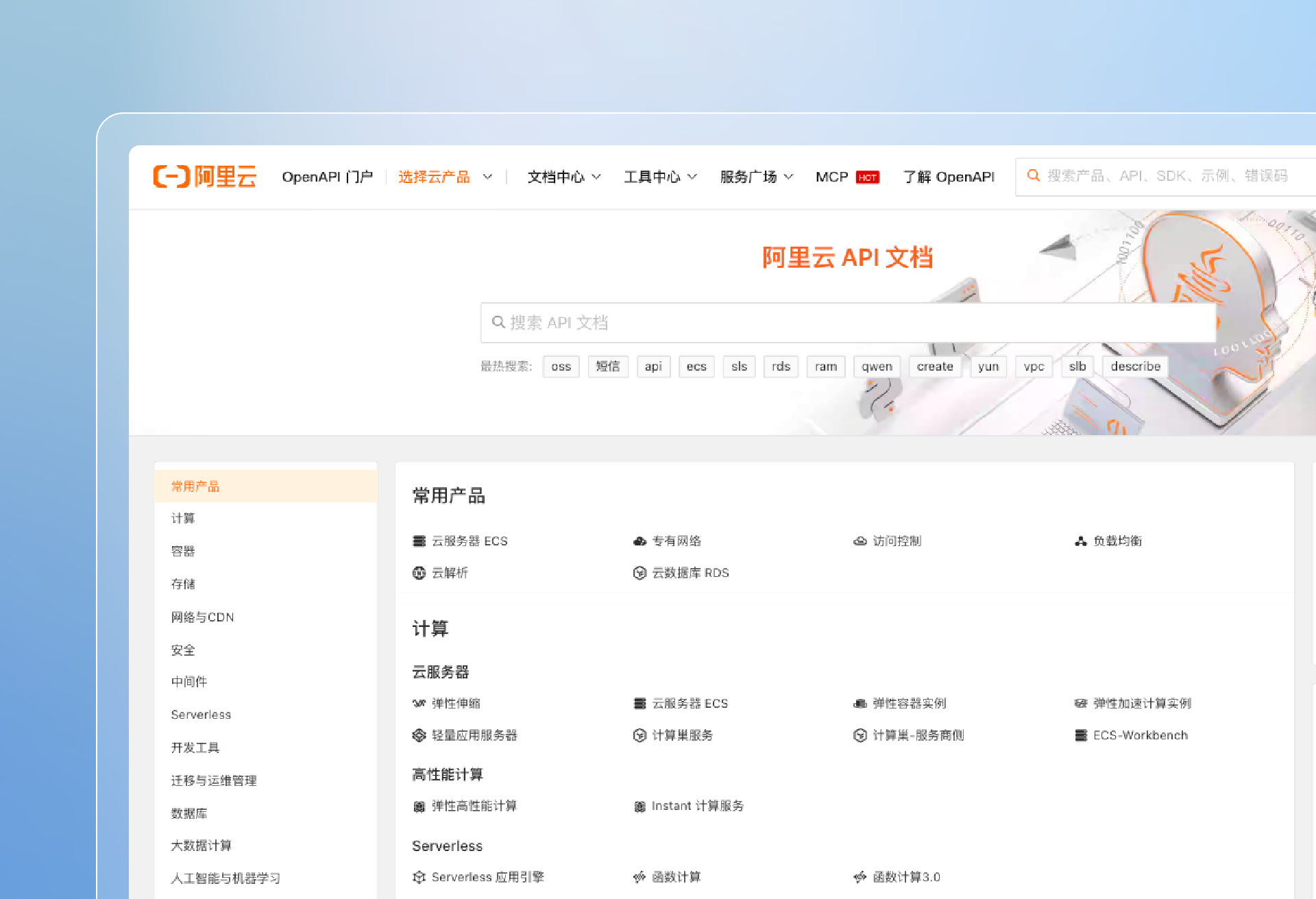Viewport: 1316px width, 899px height.
Task: Click the 弹性容器实例 icon
Action: (x=860, y=704)
